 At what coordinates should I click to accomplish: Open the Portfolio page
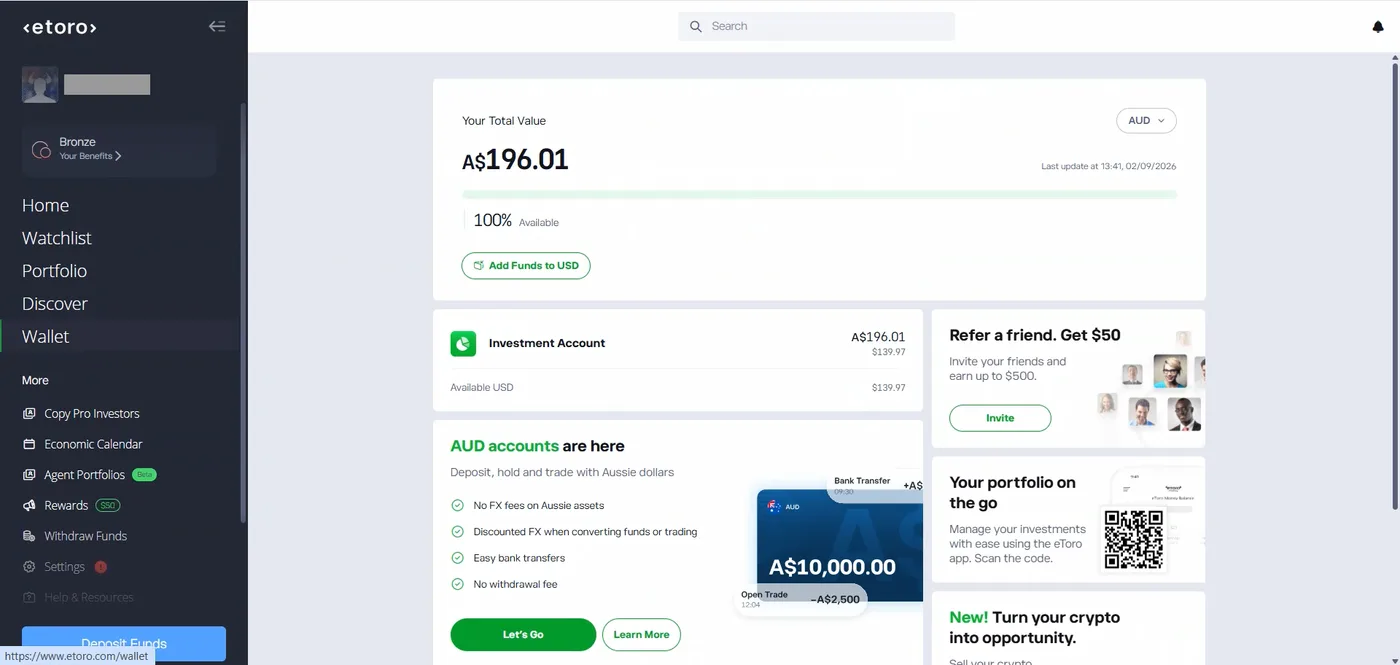[54, 271]
